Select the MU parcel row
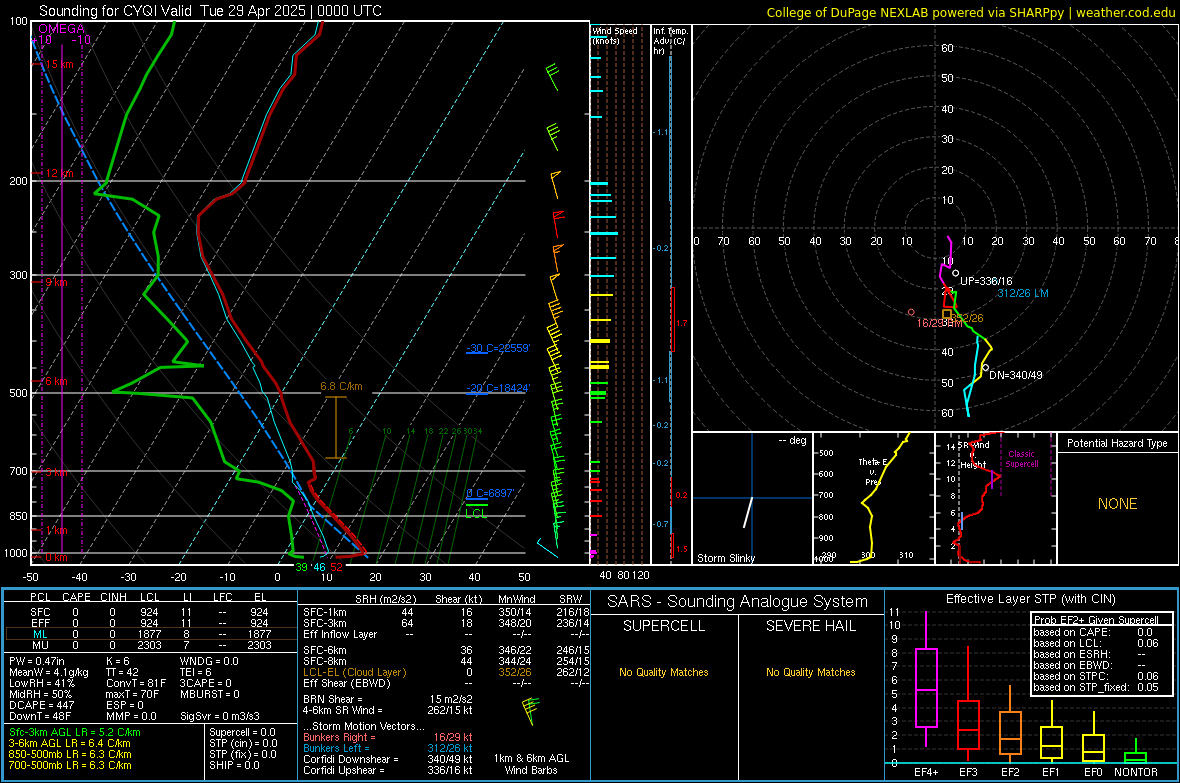The width and height of the screenshot is (1180, 783). (151, 645)
